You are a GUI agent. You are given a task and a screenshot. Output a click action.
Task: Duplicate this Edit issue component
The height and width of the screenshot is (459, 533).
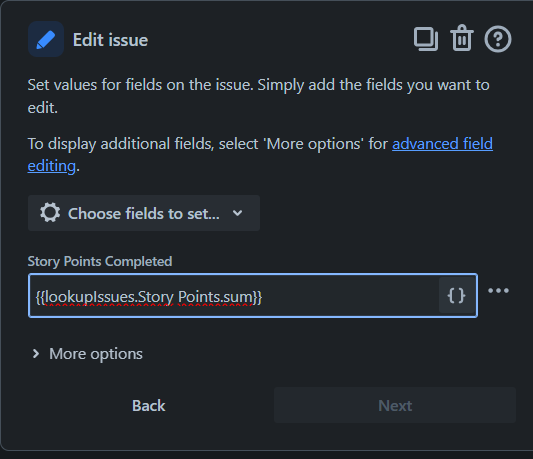coord(426,39)
